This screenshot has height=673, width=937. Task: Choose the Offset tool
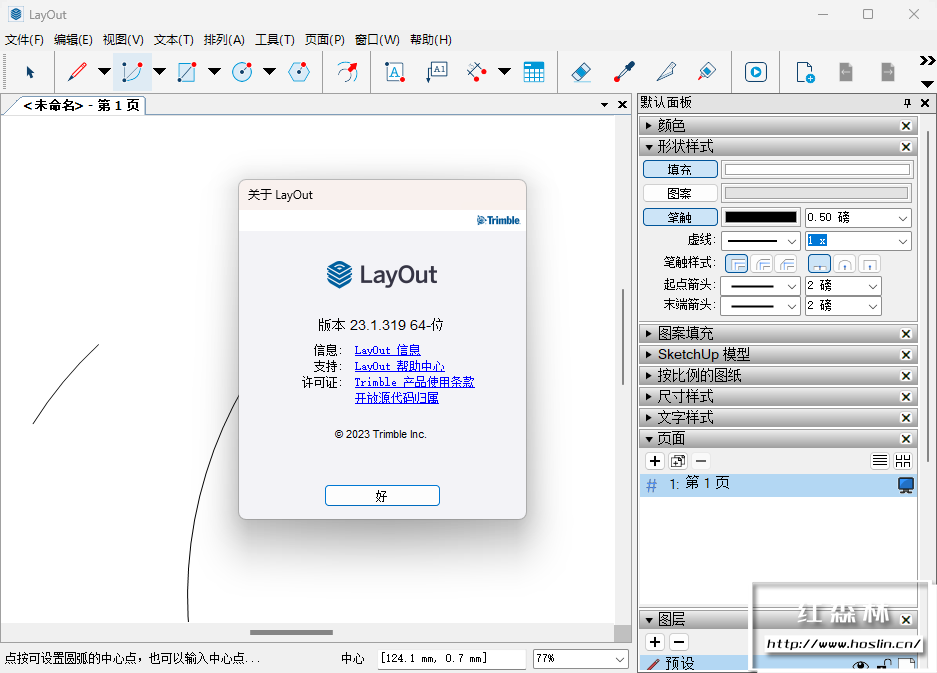point(347,72)
